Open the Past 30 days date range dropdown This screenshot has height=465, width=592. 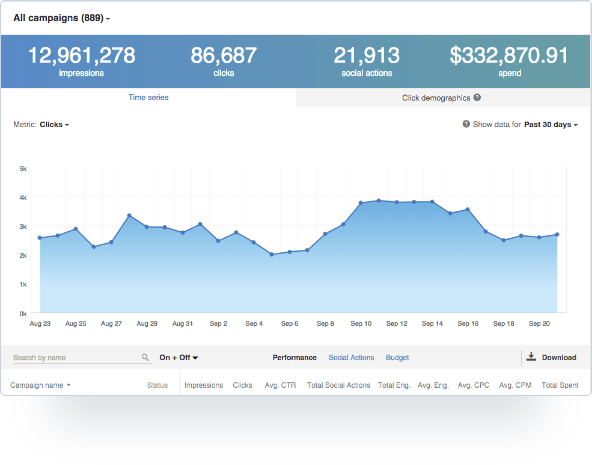coord(551,124)
